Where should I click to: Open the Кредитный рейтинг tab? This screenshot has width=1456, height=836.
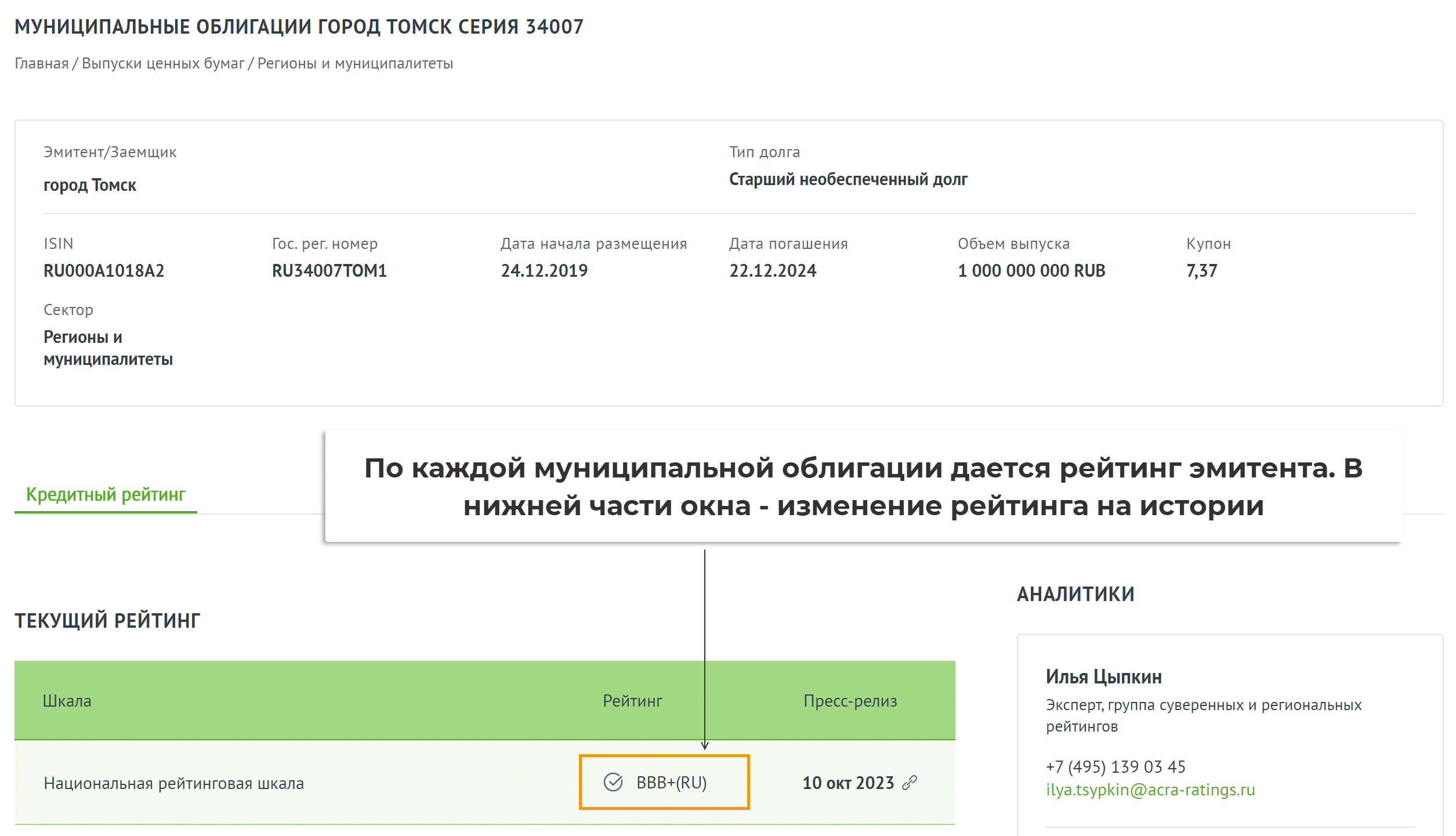pyautogui.click(x=106, y=494)
